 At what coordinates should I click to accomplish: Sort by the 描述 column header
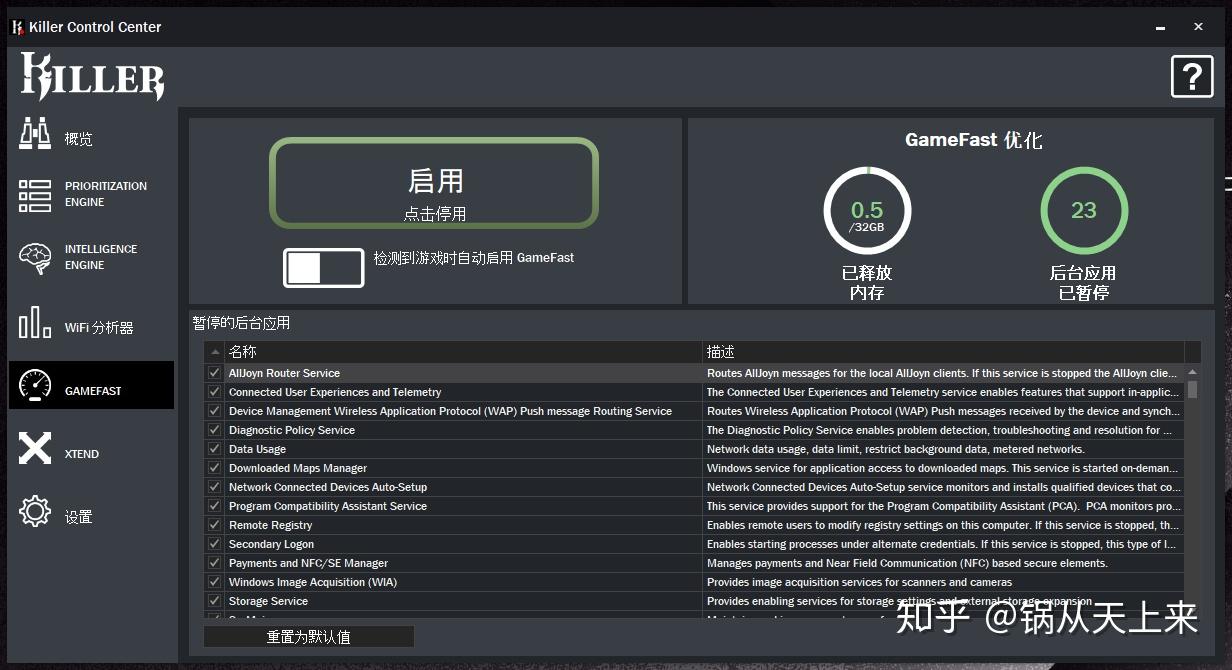click(x=943, y=352)
